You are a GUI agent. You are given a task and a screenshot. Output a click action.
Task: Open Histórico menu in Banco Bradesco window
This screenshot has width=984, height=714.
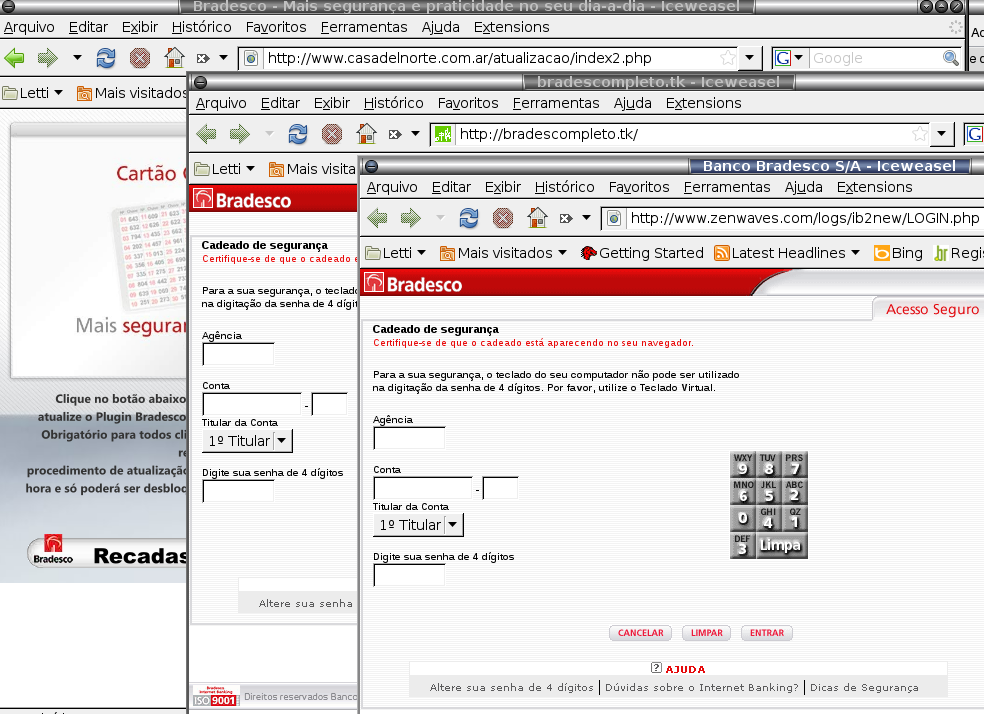coord(564,187)
